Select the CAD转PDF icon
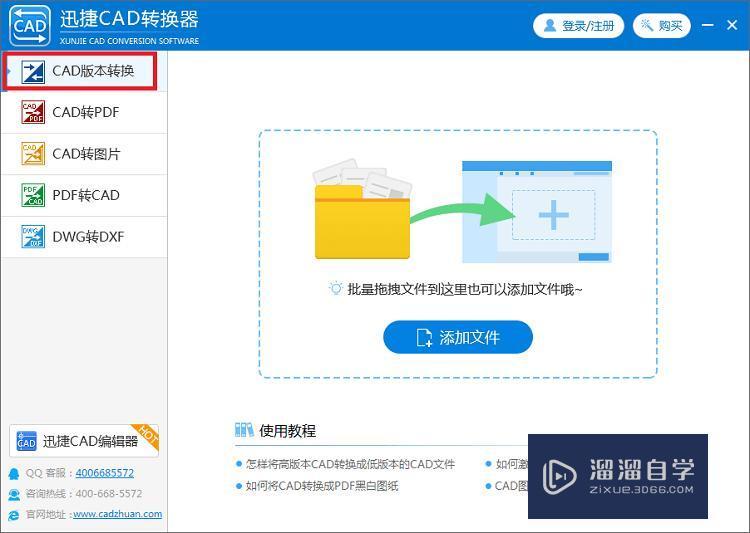 [x=33, y=112]
